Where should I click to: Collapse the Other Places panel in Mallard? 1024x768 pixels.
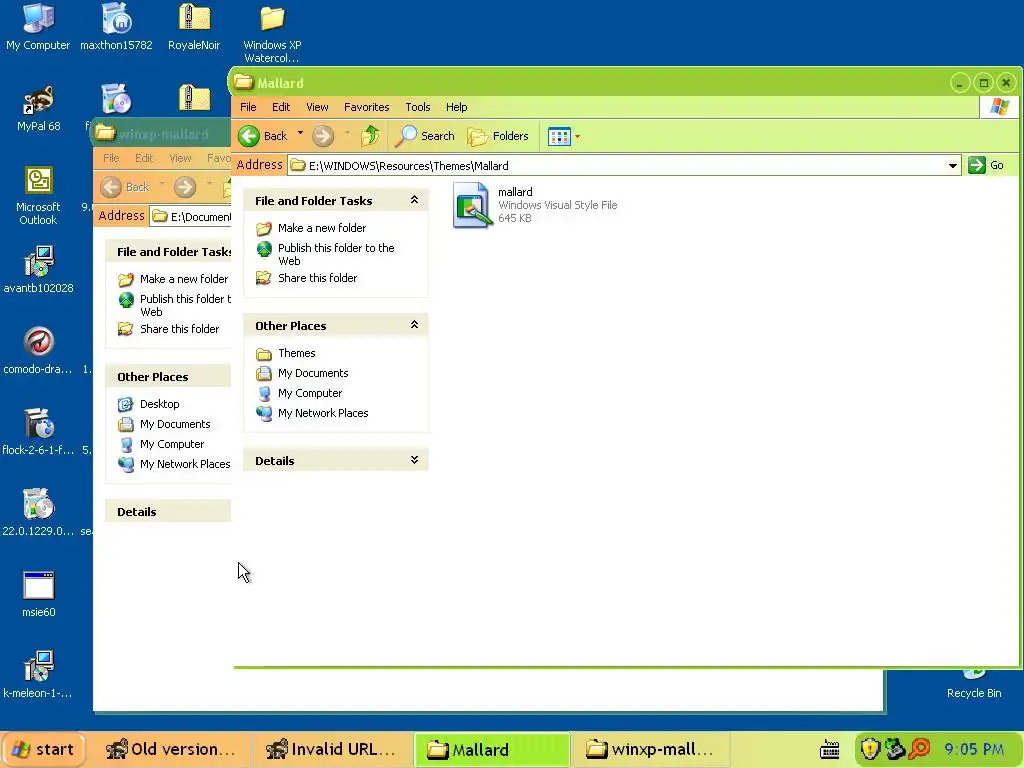tap(414, 325)
